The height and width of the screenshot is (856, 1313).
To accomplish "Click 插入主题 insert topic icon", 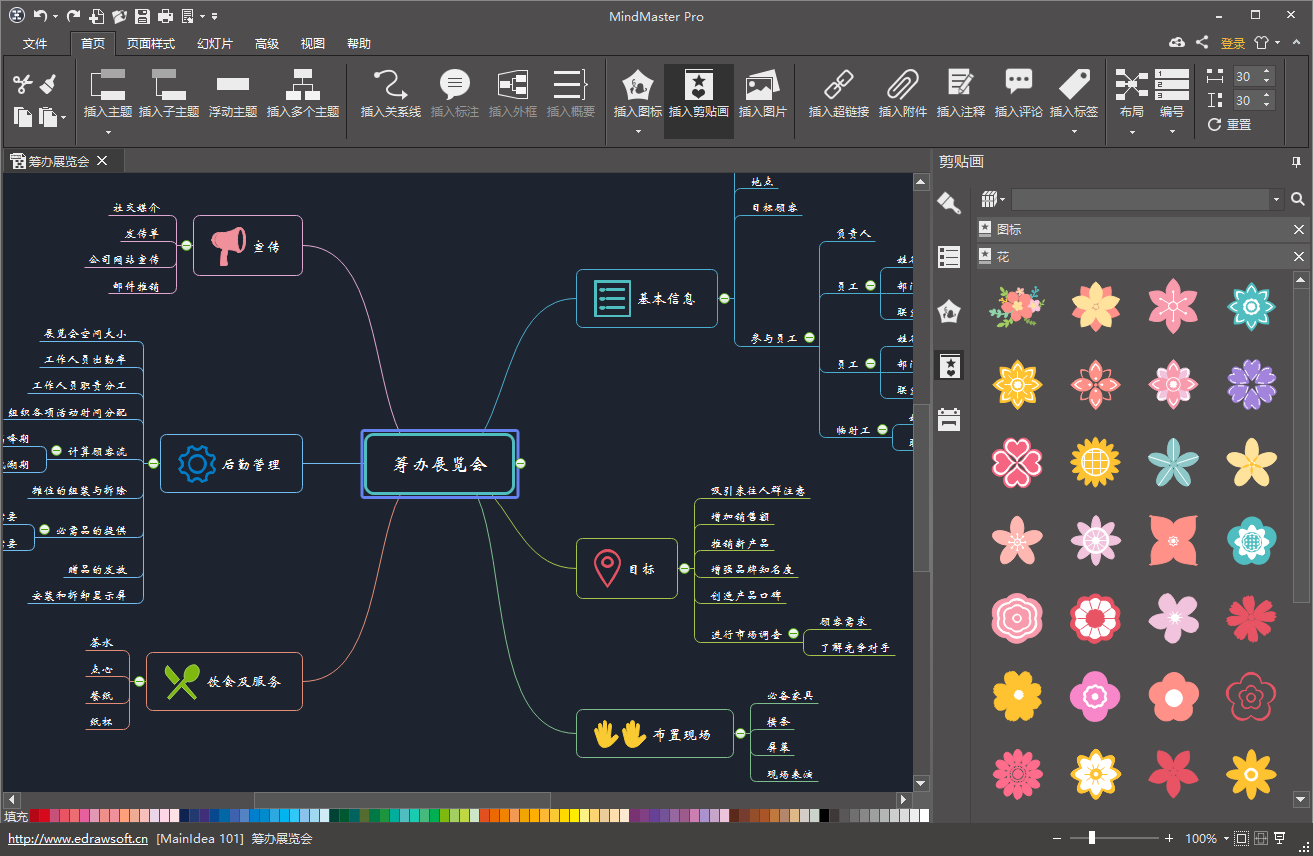I will [108, 85].
